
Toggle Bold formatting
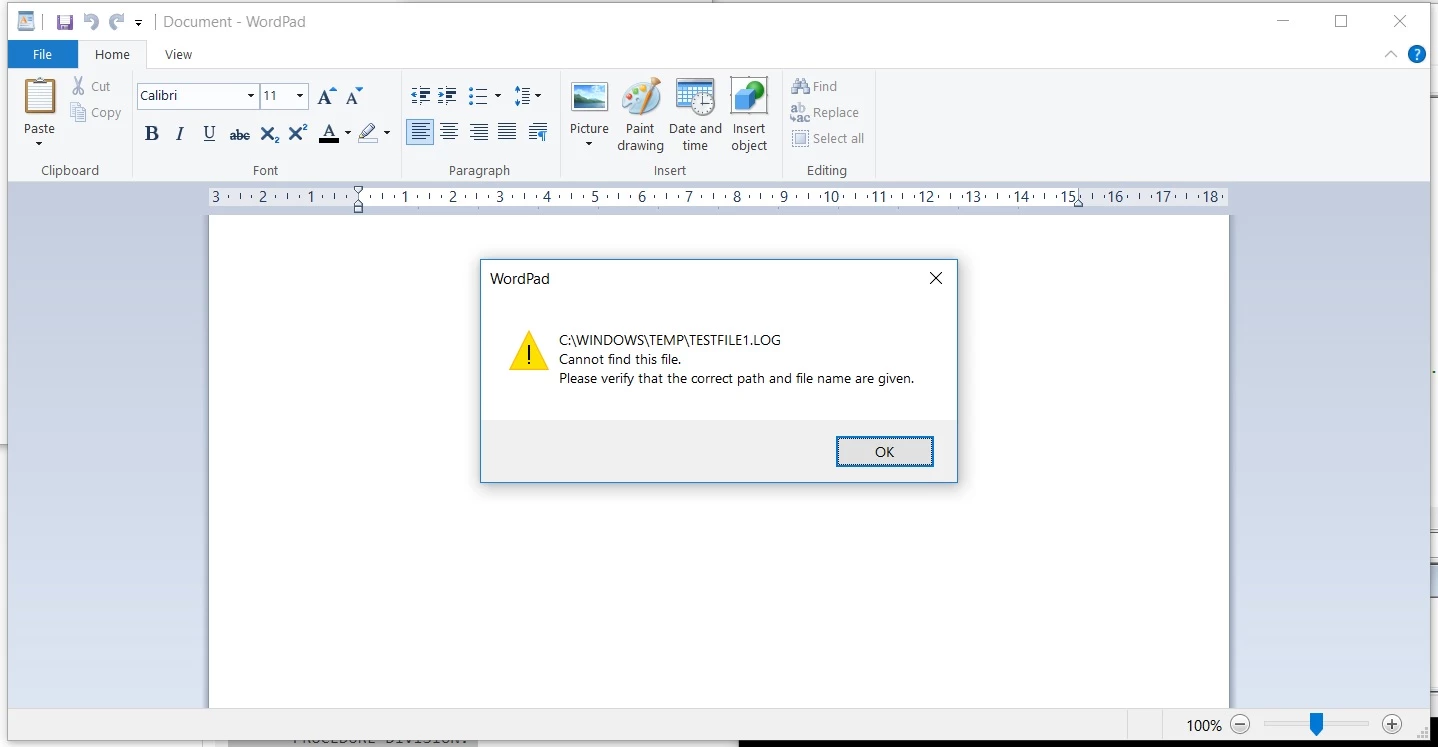pyautogui.click(x=152, y=133)
